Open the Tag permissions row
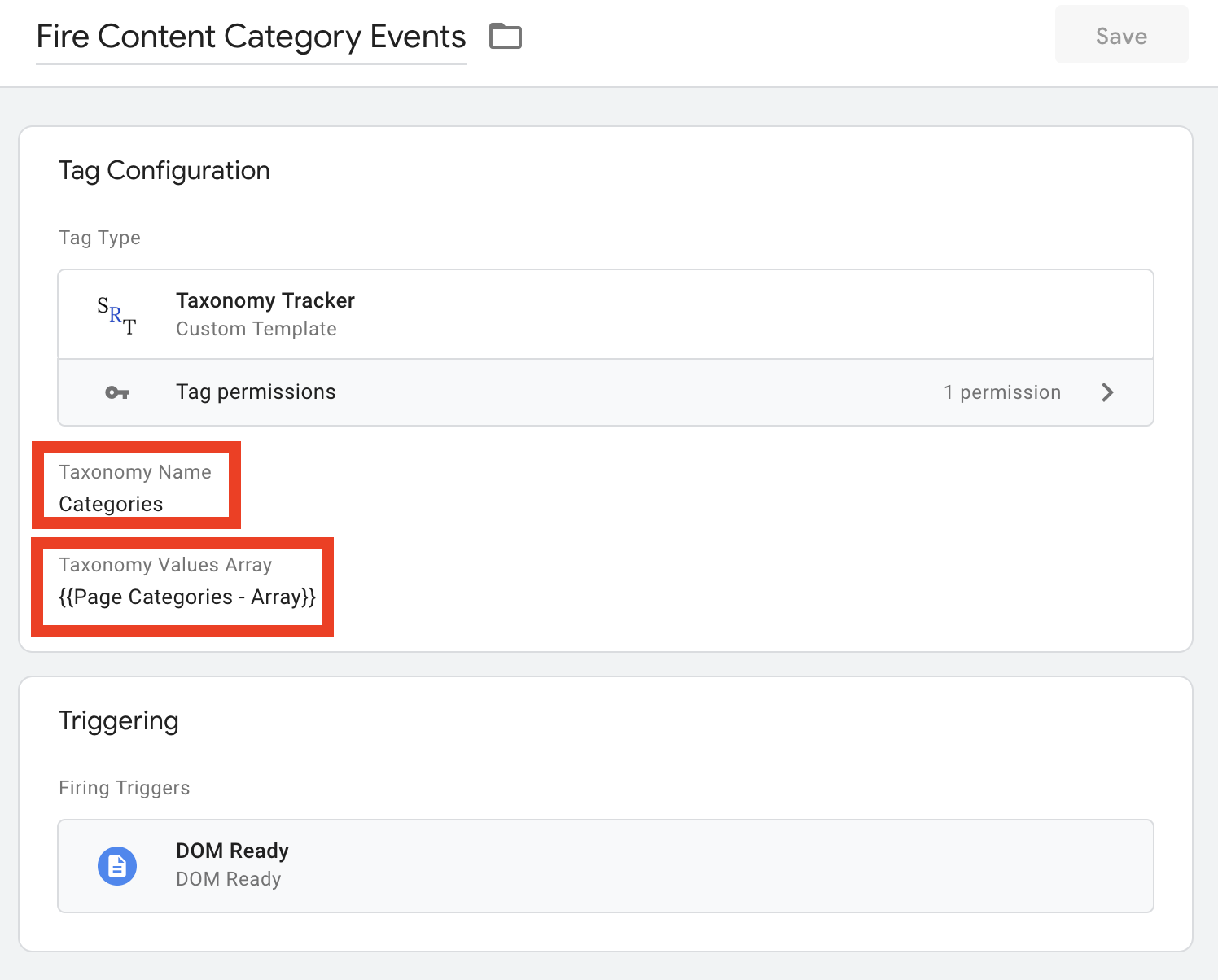This screenshot has height=980, width=1218. [256, 392]
